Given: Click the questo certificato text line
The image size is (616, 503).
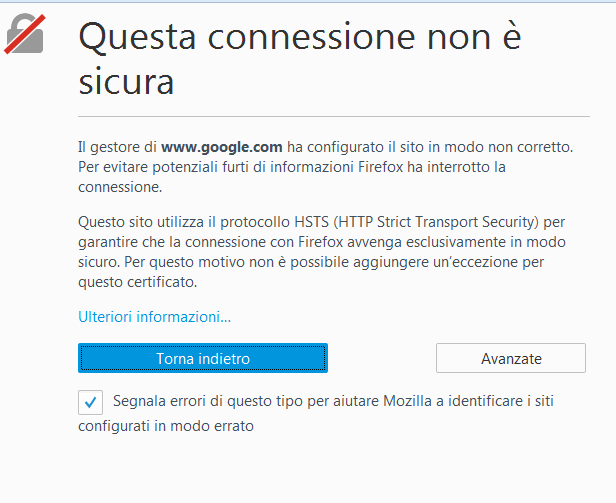Looking at the screenshot, I should pyautogui.click(x=138, y=282).
